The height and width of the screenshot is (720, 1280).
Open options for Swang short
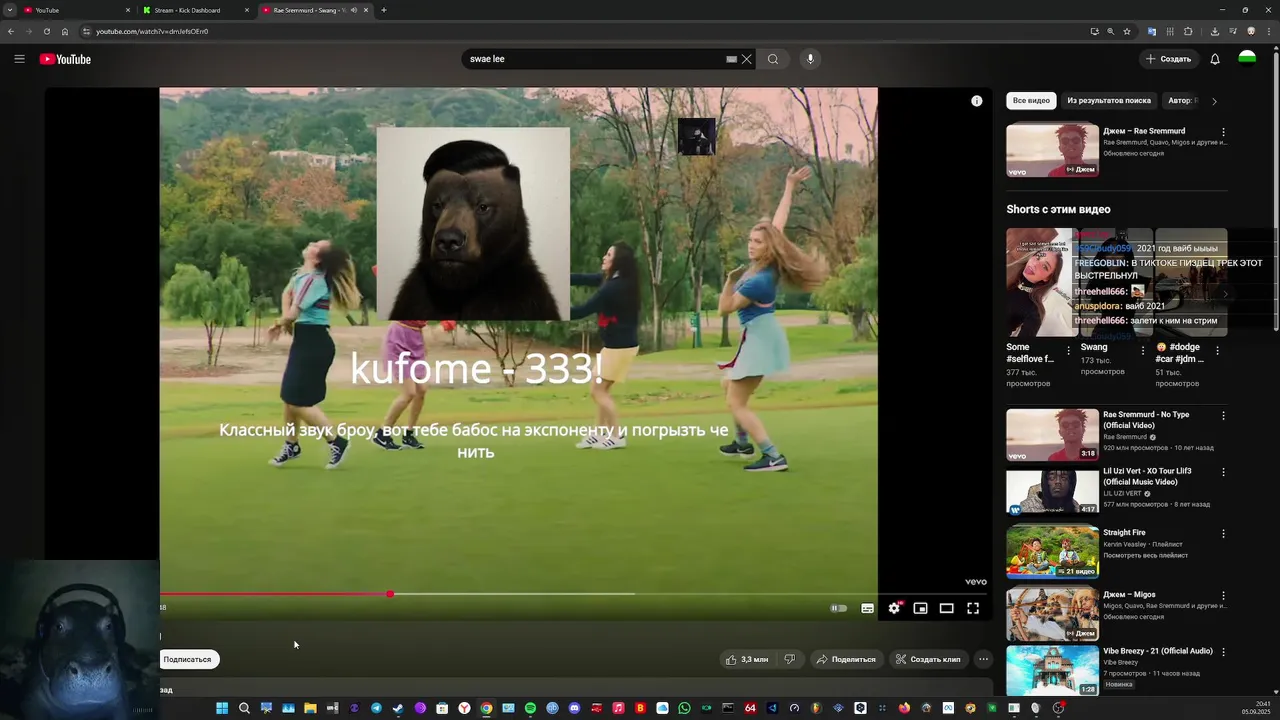point(1143,351)
